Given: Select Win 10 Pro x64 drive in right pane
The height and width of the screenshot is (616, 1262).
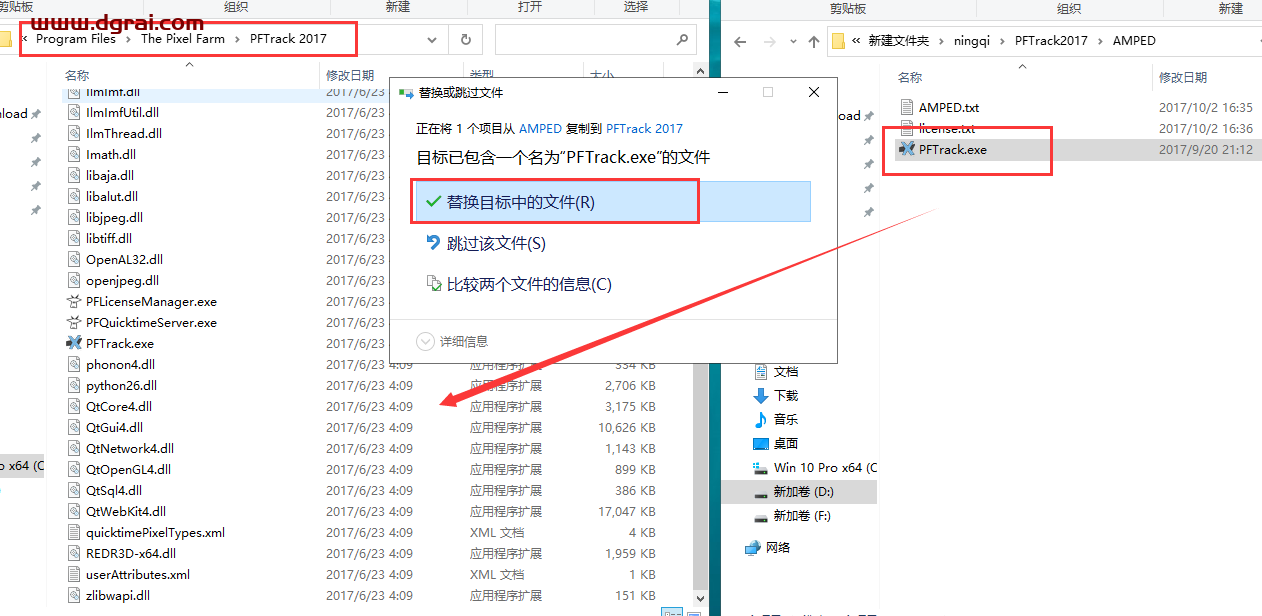Looking at the screenshot, I should pyautogui.click(x=814, y=467).
